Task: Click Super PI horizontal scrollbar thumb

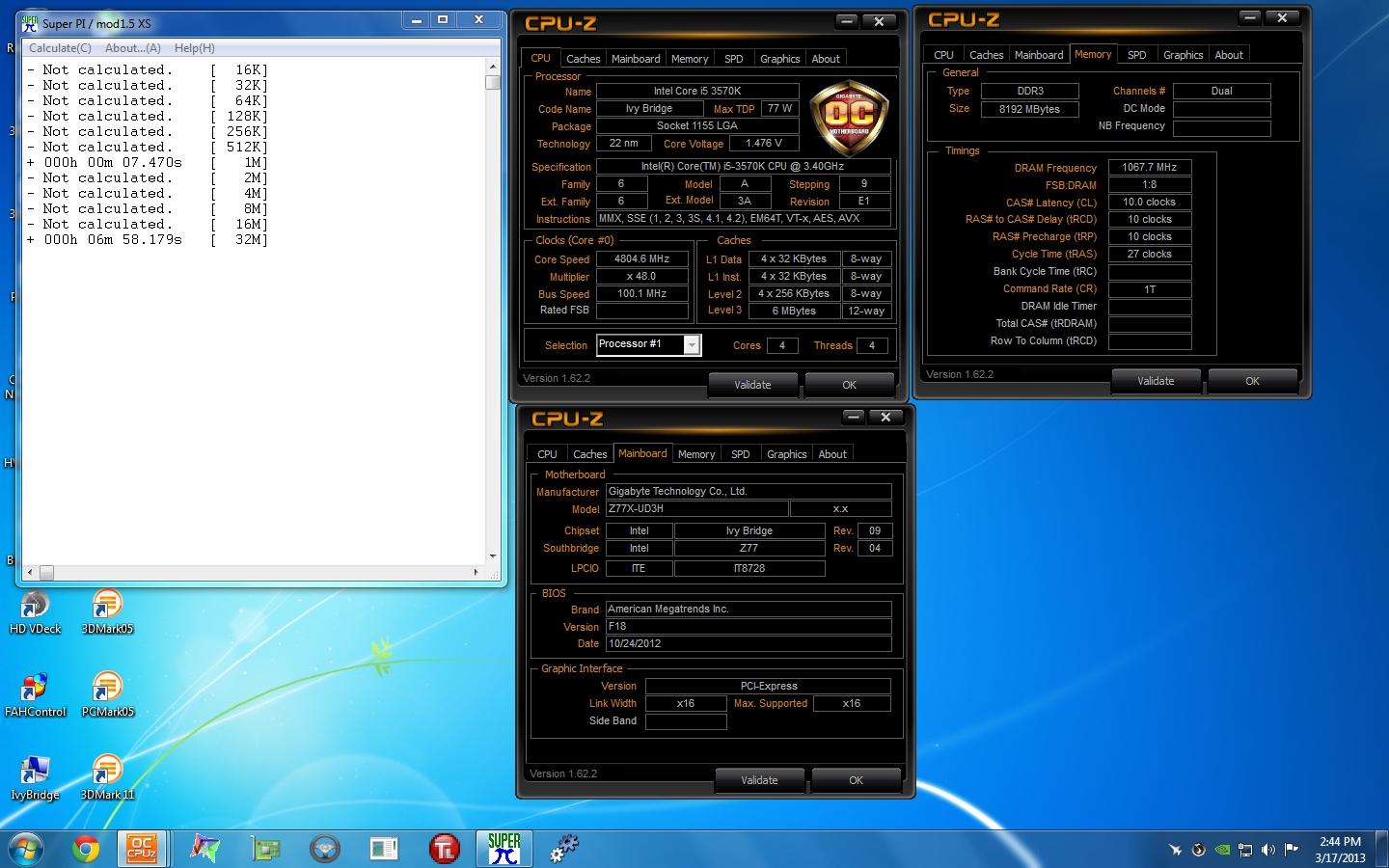Action: (45, 573)
